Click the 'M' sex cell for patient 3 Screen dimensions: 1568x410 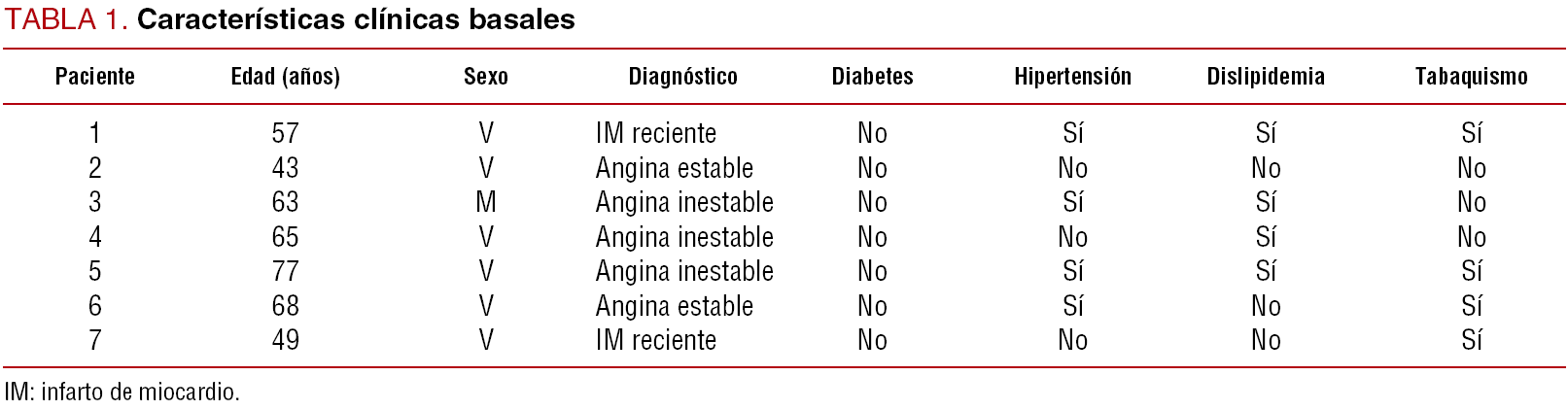(x=486, y=202)
